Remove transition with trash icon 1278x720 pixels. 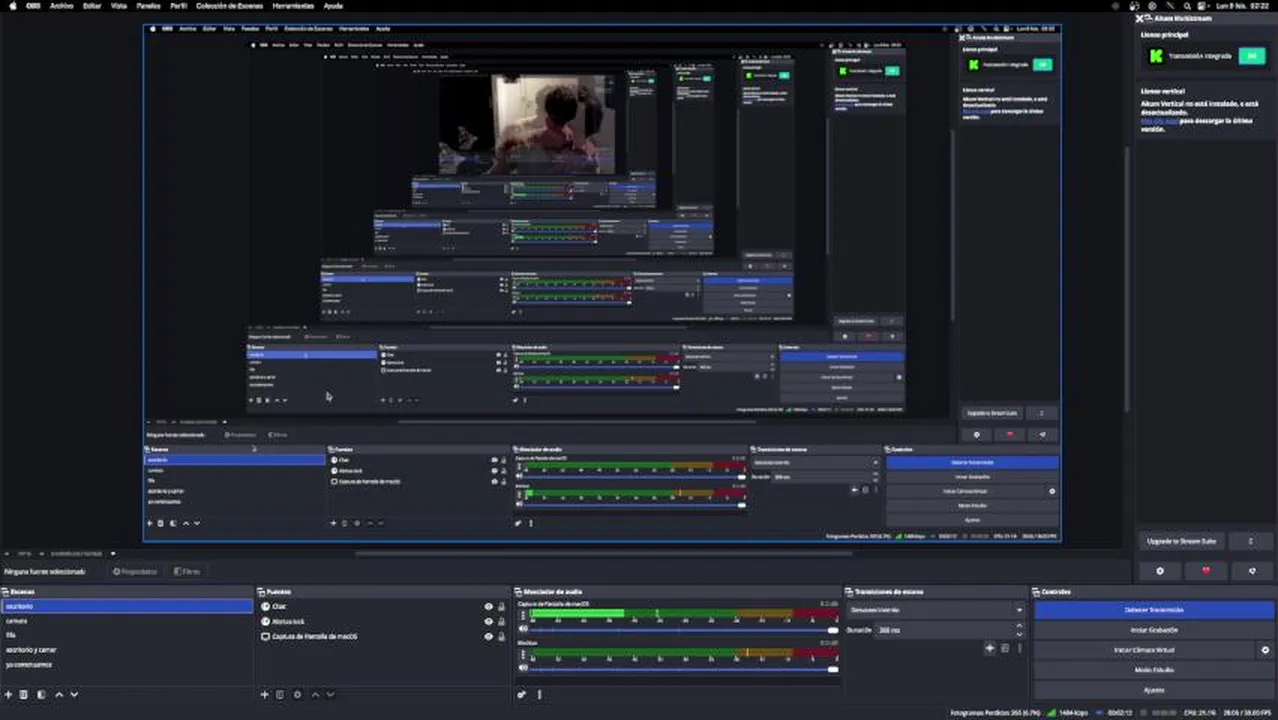pyautogui.click(x=1005, y=648)
